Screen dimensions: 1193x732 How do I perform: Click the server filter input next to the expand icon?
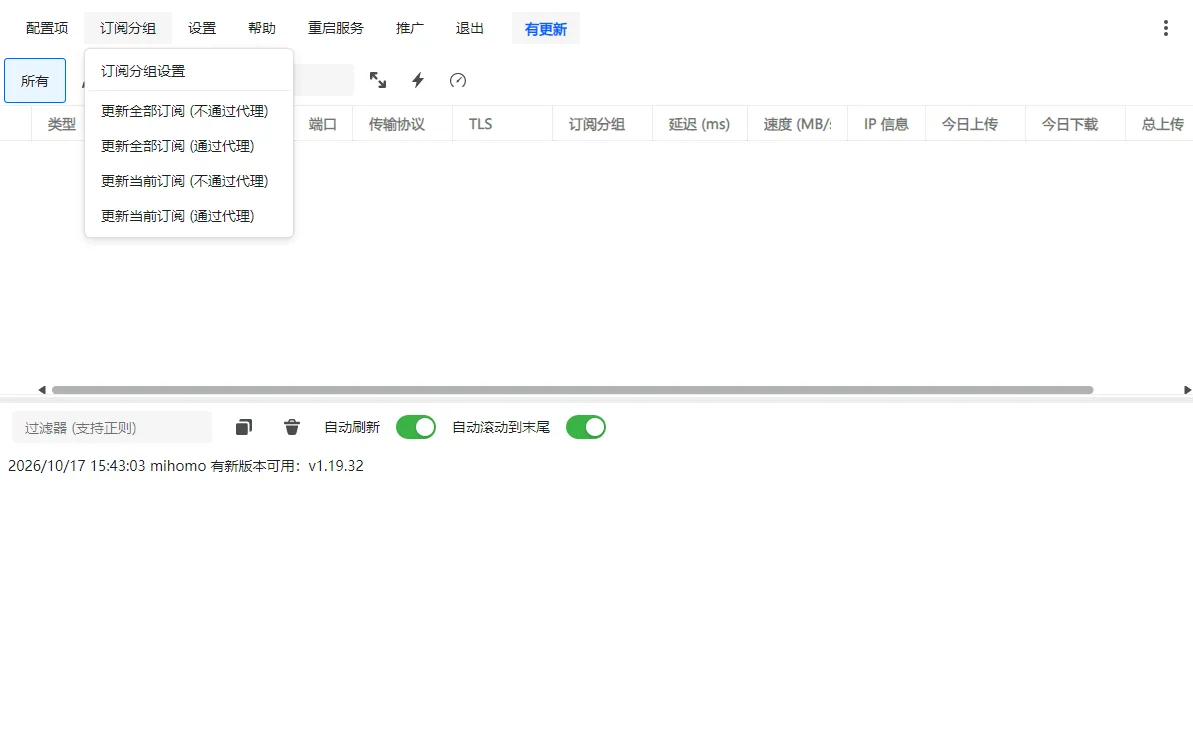click(323, 80)
